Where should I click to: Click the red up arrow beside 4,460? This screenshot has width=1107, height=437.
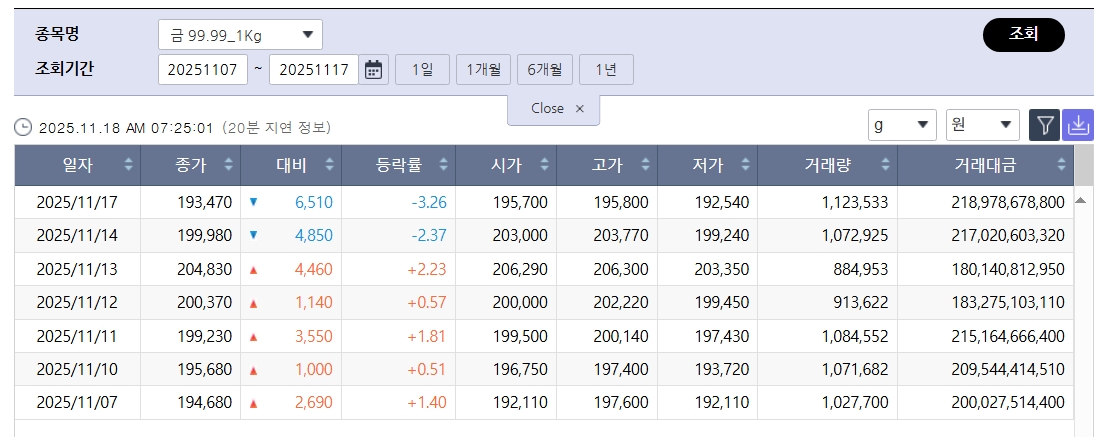[253, 270]
